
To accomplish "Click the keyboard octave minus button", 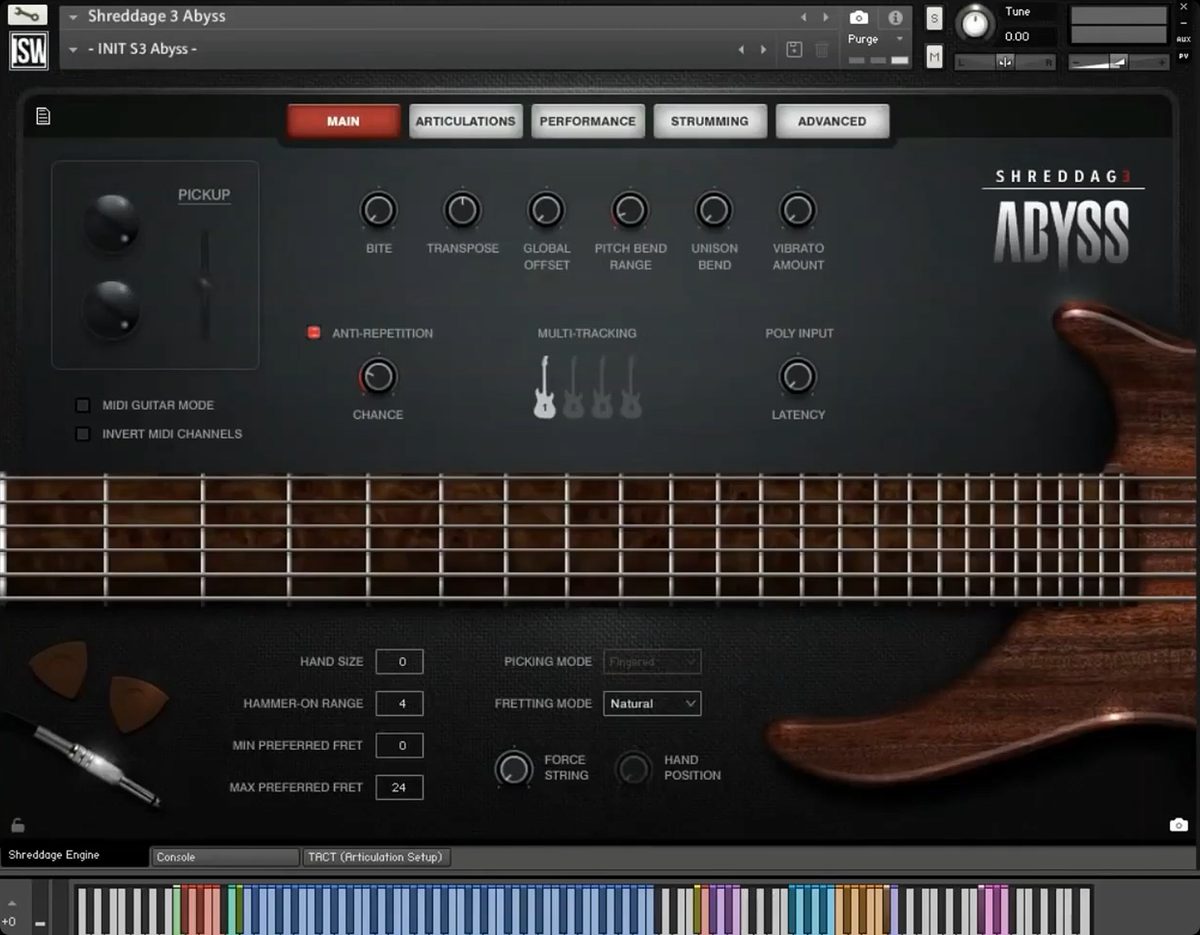I will [41, 922].
